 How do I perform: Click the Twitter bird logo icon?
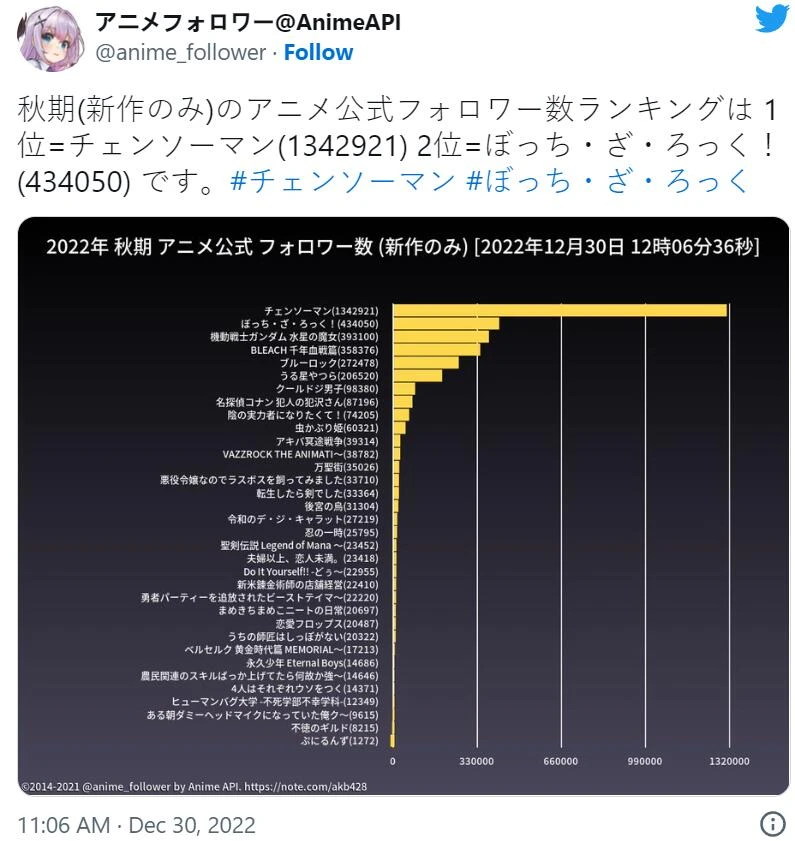coord(770,20)
